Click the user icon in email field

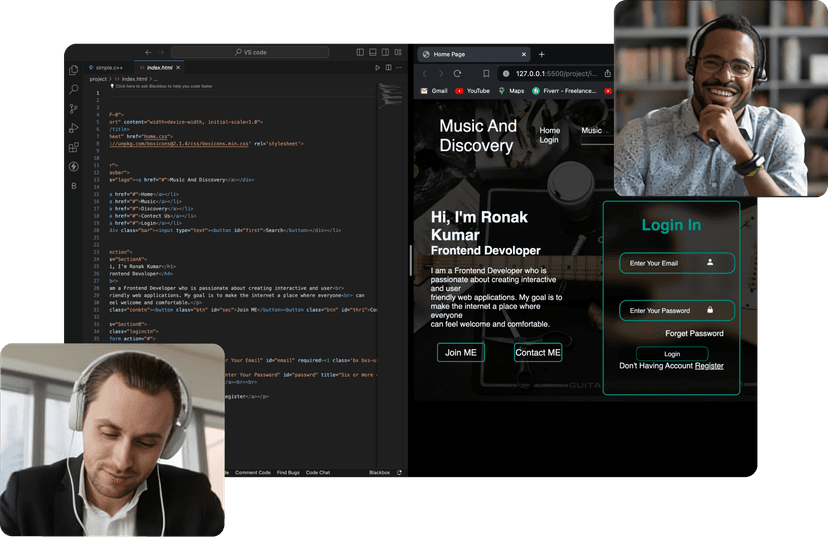point(710,262)
